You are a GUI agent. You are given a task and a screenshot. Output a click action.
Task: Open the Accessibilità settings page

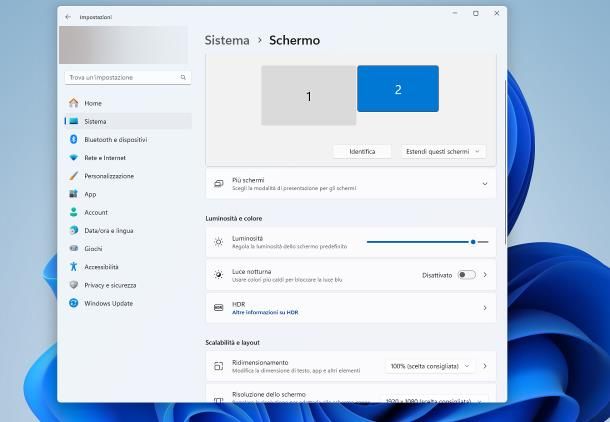(x=128, y=266)
